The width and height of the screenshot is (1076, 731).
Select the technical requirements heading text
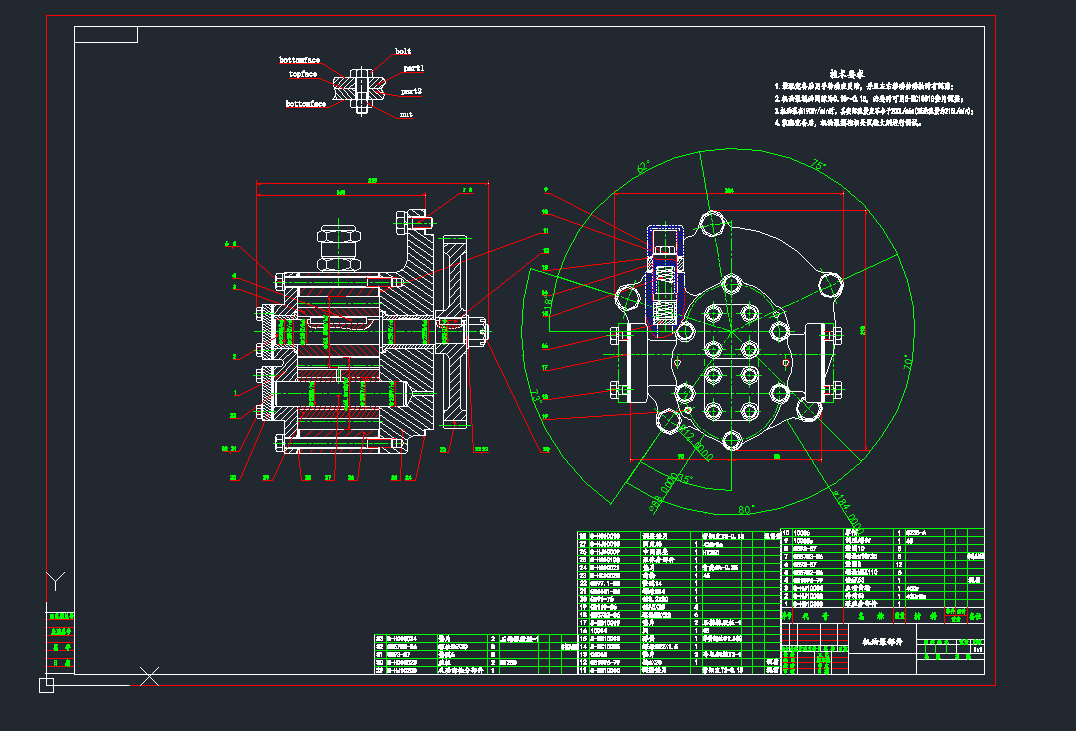point(845,74)
